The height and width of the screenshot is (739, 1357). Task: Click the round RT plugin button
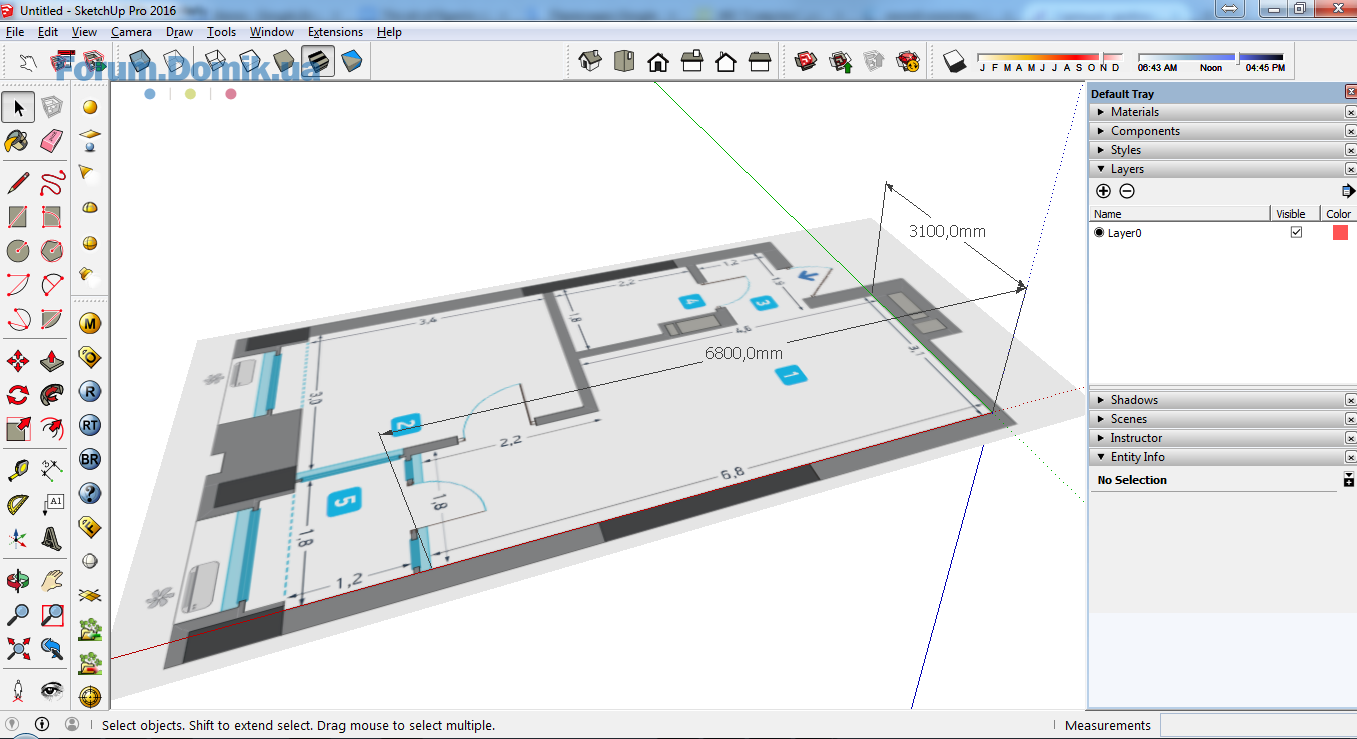[x=90, y=426]
